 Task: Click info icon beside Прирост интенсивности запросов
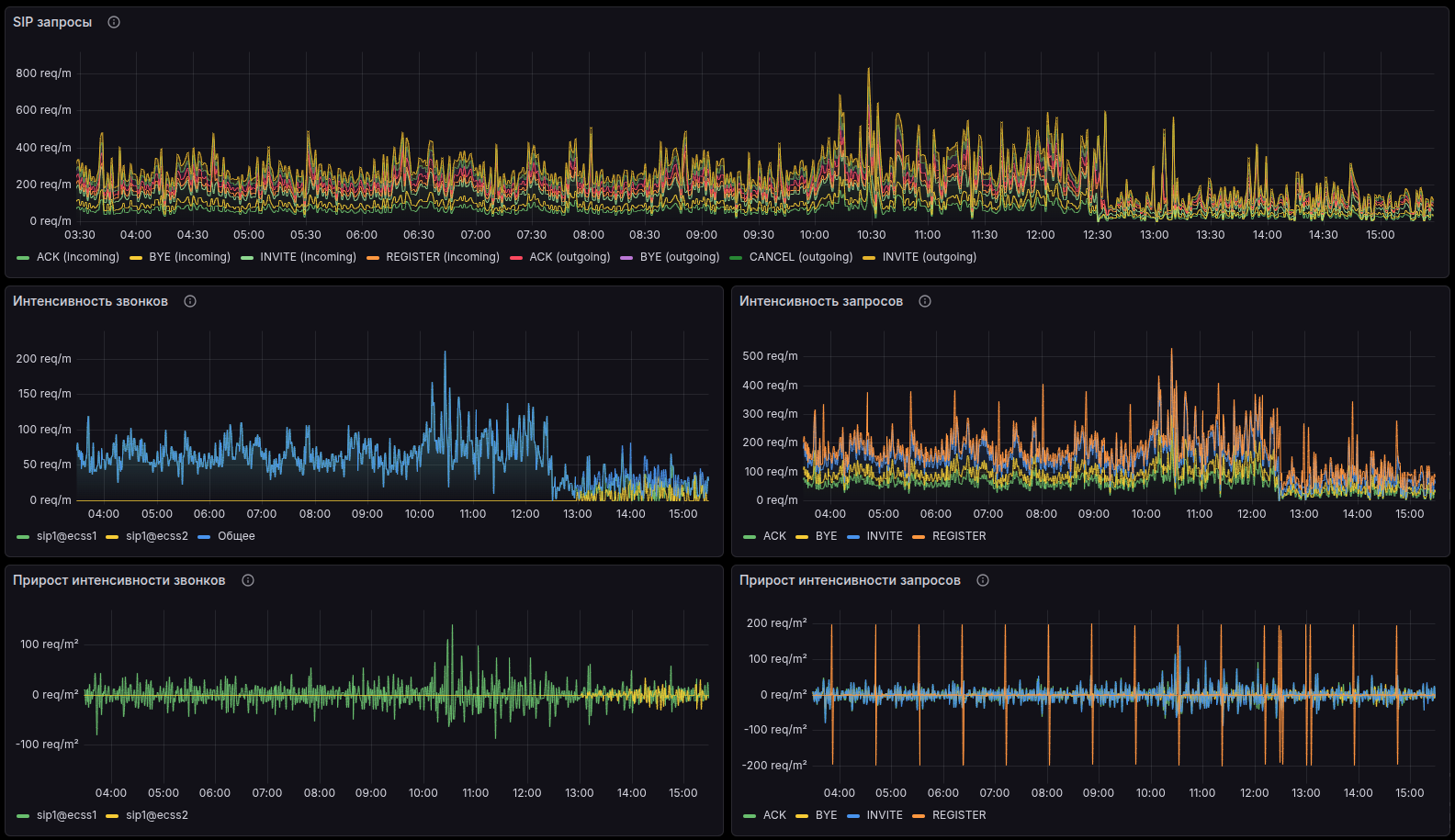click(x=983, y=580)
